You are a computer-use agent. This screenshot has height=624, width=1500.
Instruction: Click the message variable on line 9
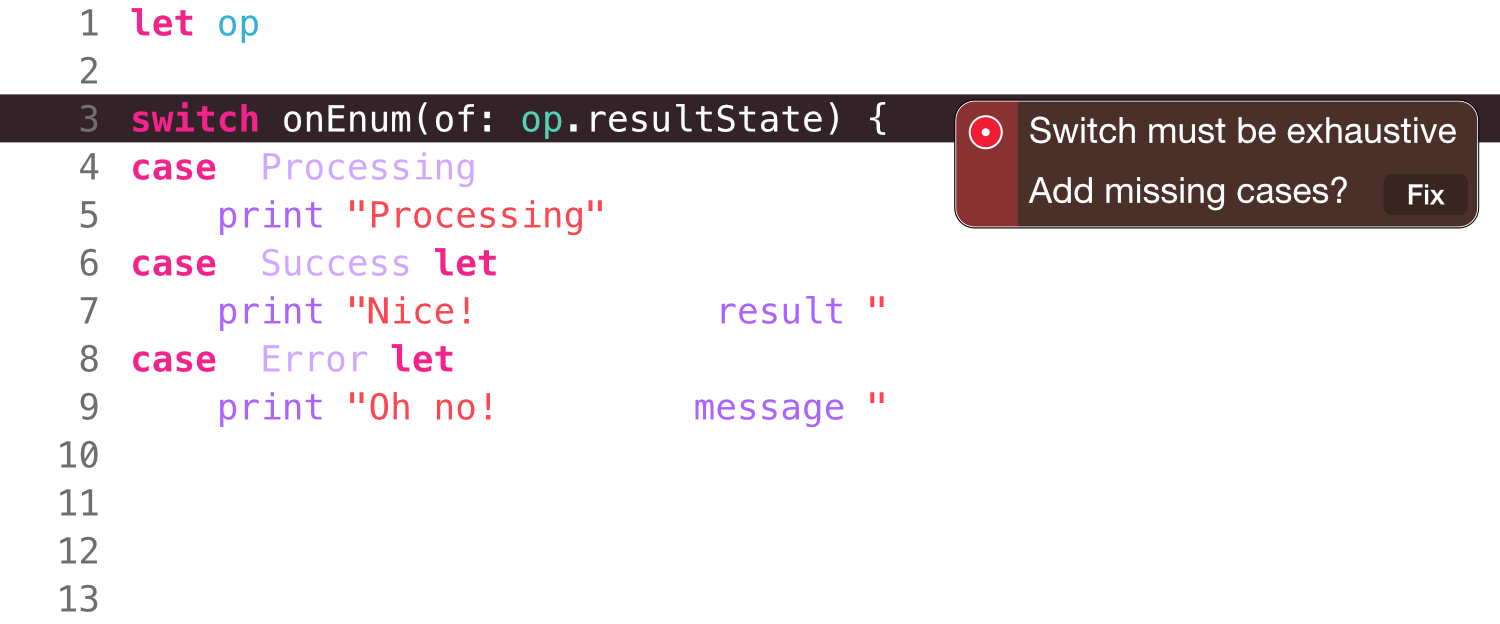(769, 407)
